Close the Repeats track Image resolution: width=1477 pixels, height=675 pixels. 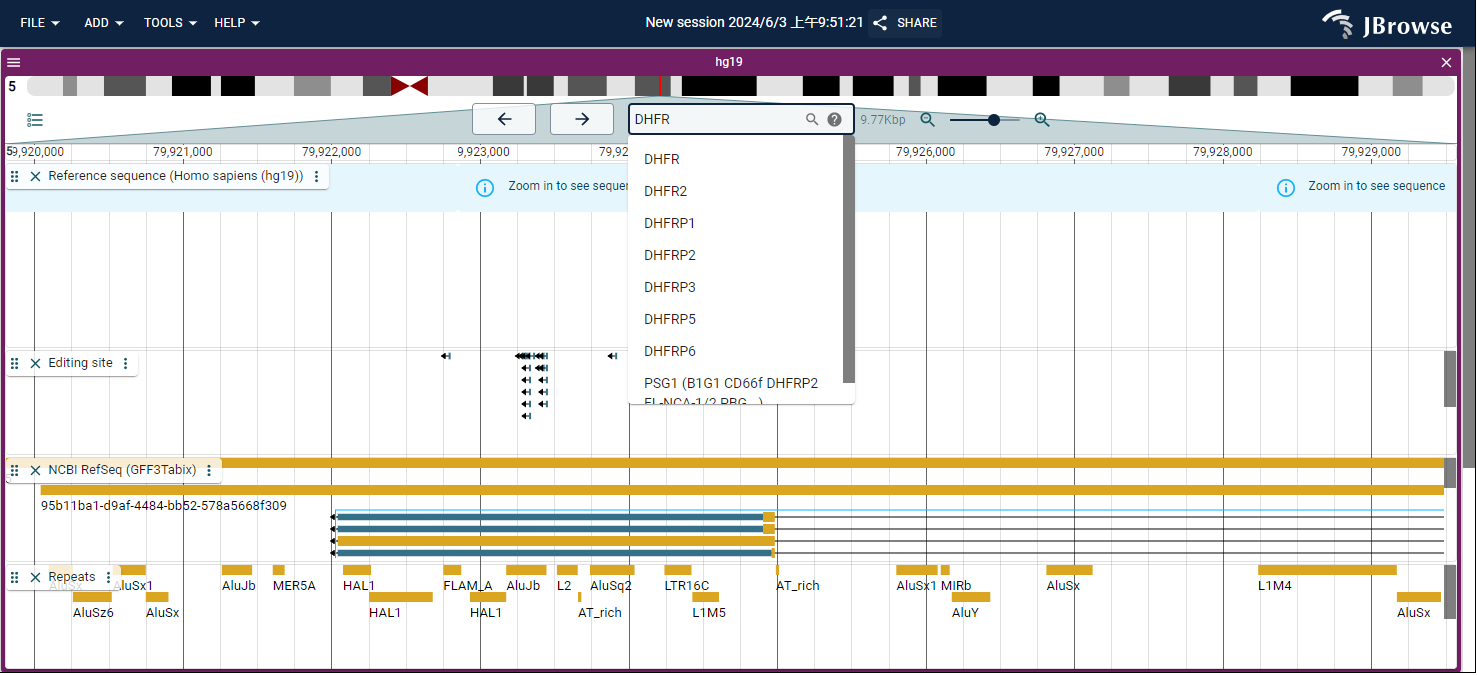tap(35, 578)
